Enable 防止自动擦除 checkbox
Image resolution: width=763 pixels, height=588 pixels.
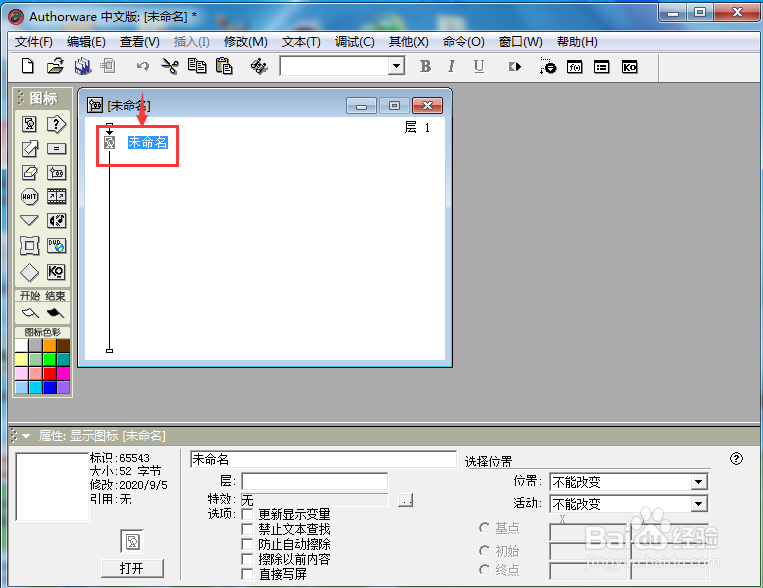pyautogui.click(x=247, y=544)
